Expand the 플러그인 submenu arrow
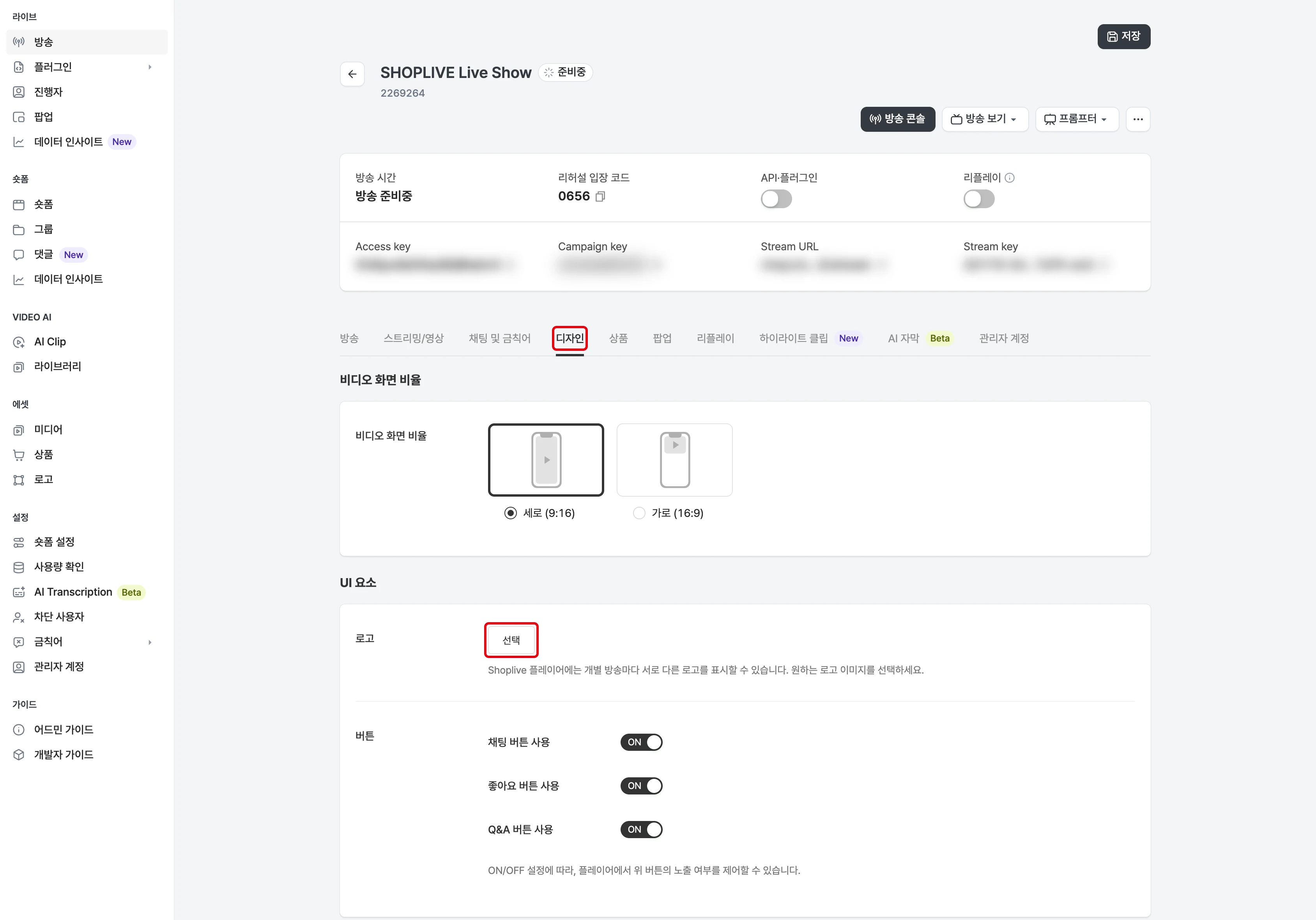This screenshot has width=1316, height=920. pos(150,67)
